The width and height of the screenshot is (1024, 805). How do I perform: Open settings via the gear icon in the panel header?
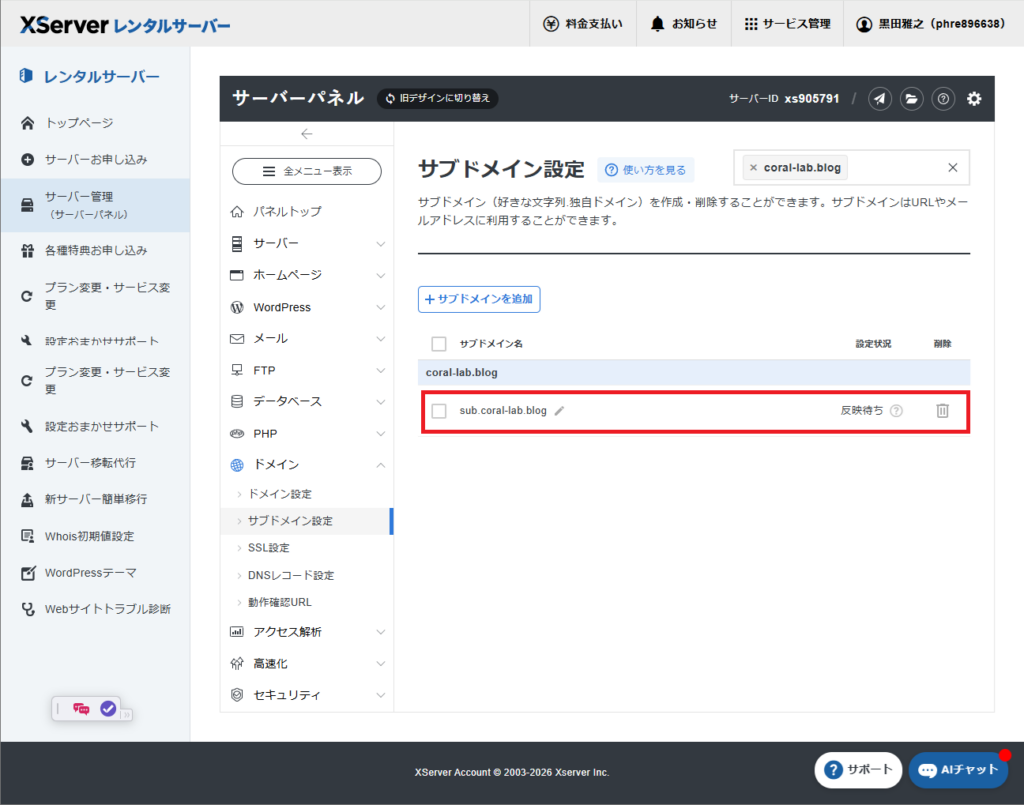point(973,99)
